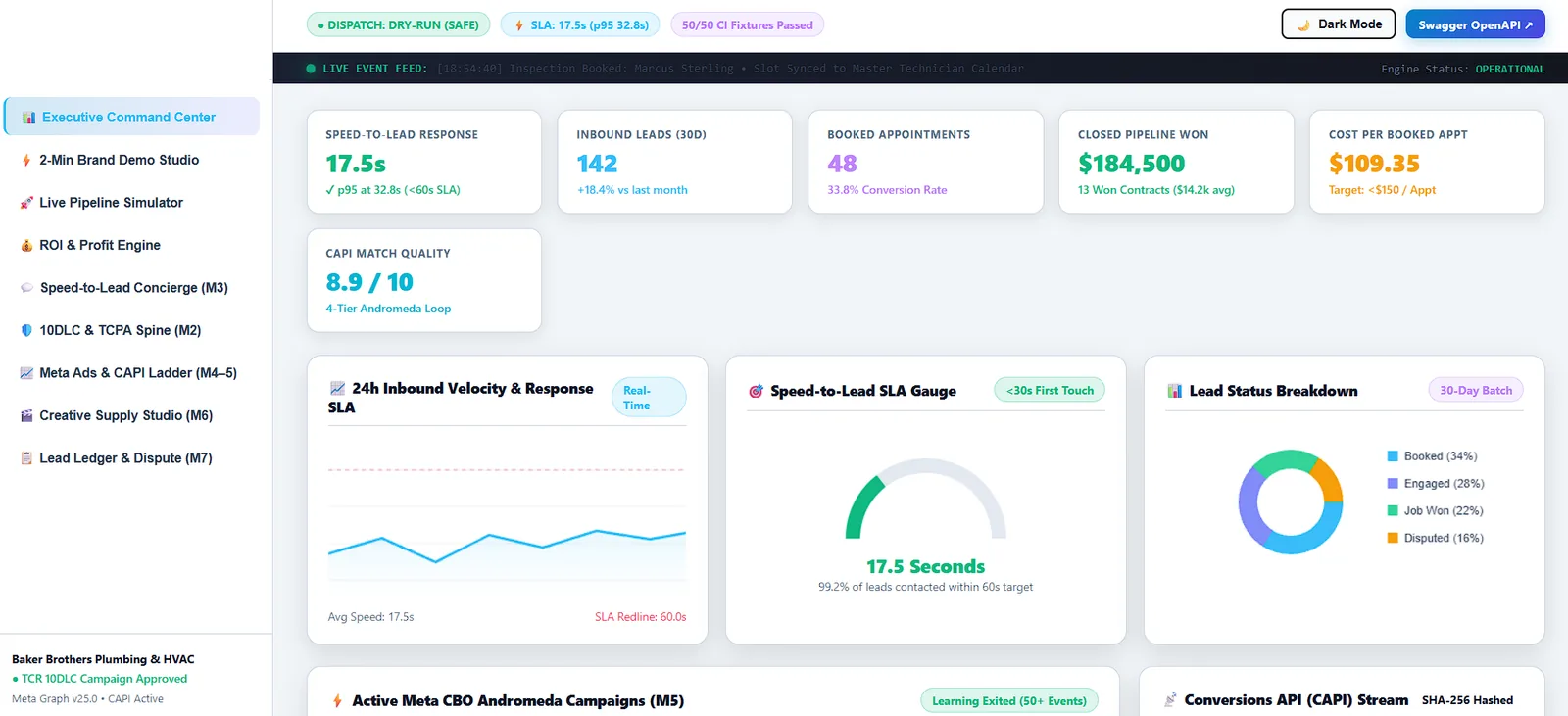Viewport: 1568px width, 716px height.
Task: Click the satellite icon beside Conversions API (CAPI) Stream
Action: [1170, 700]
